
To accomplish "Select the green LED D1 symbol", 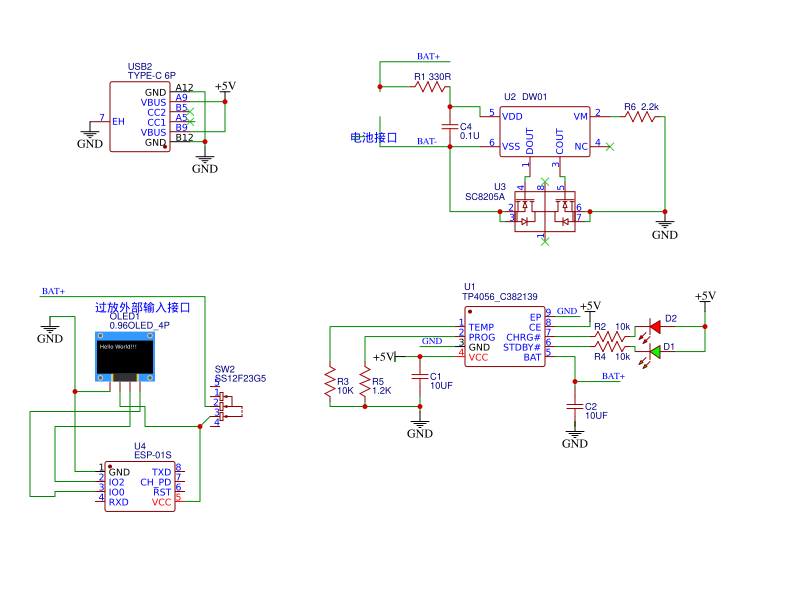I will (655, 352).
